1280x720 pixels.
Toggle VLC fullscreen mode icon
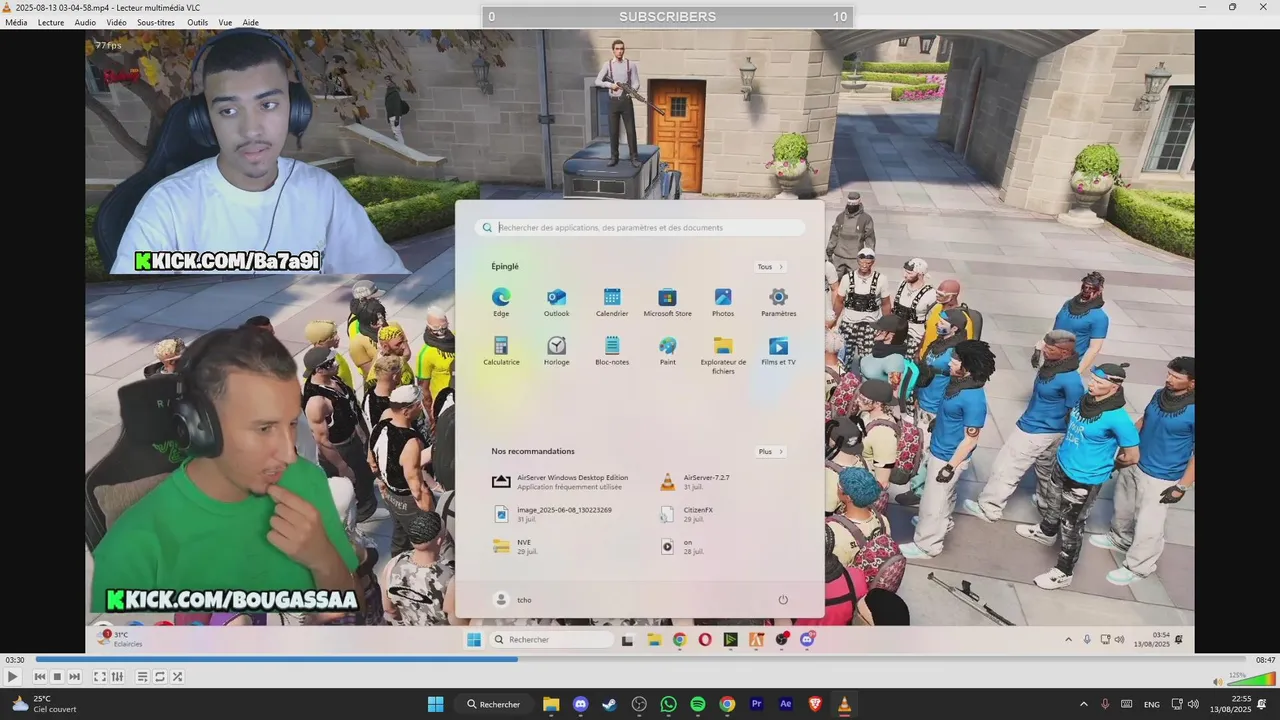[x=100, y=677]
